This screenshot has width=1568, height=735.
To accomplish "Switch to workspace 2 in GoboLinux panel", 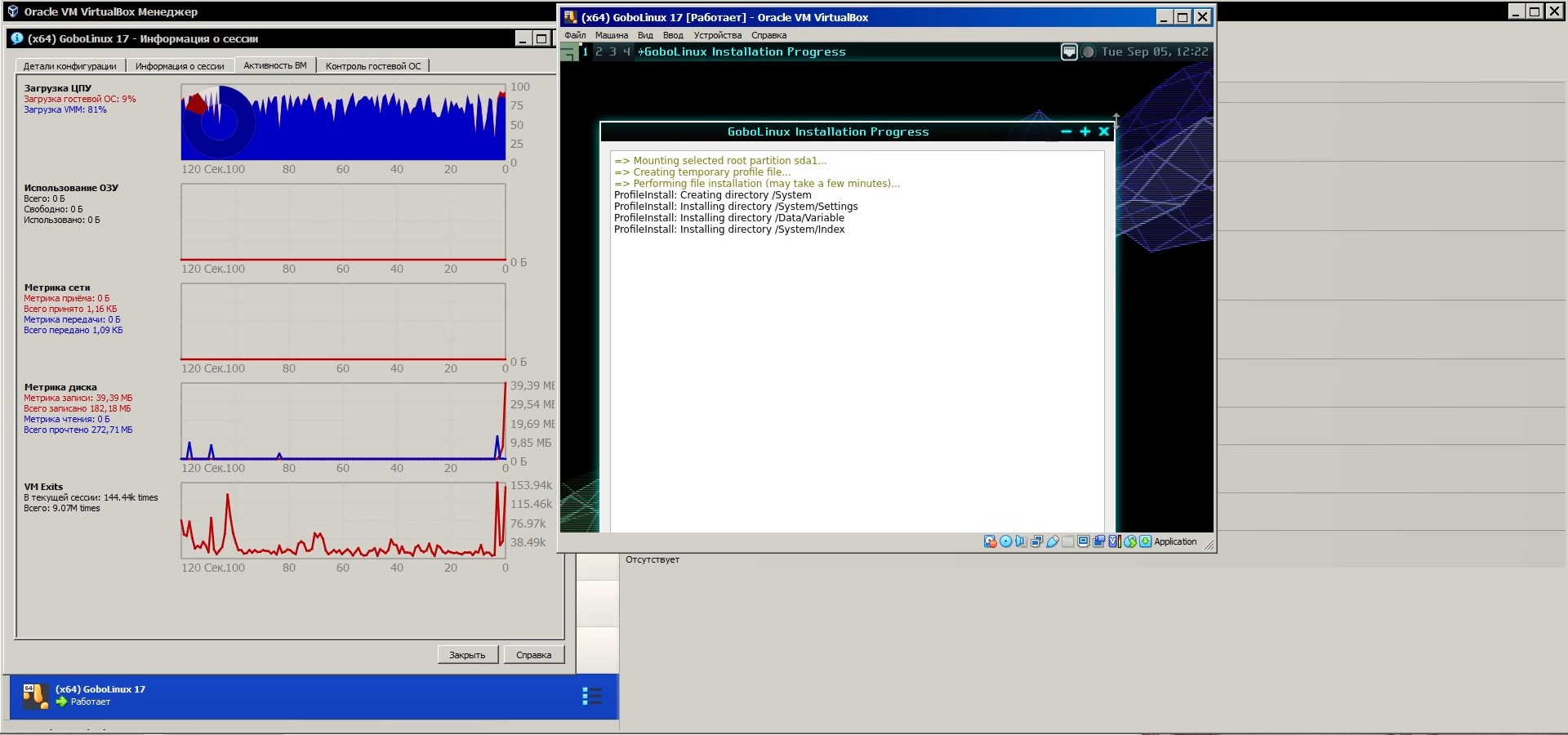I will tap(599, 52).
